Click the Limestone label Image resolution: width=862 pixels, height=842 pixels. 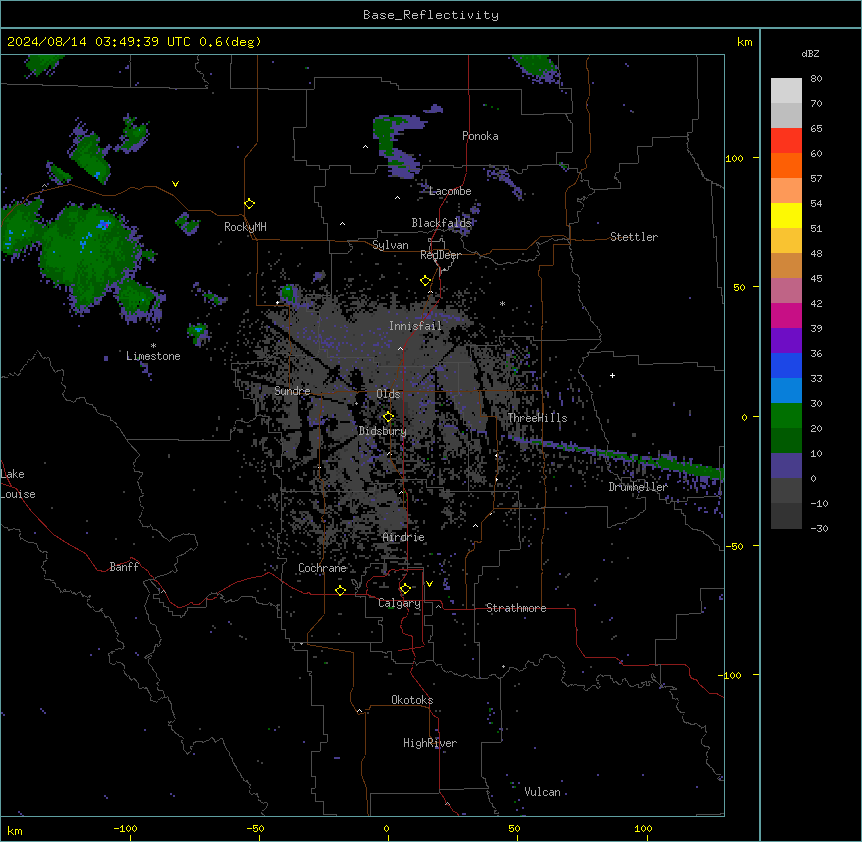tap(153, 356)
